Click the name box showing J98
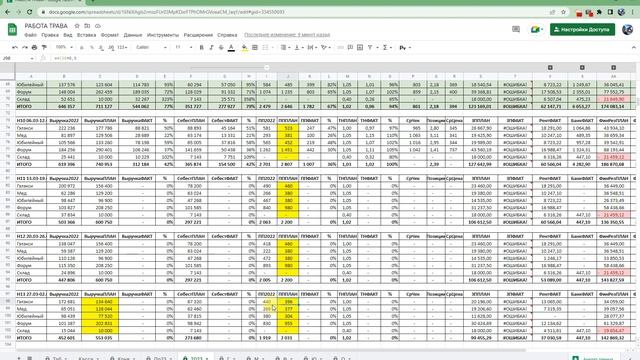Image resolution: width=640 pixels, height=360 pixels. 18,58
